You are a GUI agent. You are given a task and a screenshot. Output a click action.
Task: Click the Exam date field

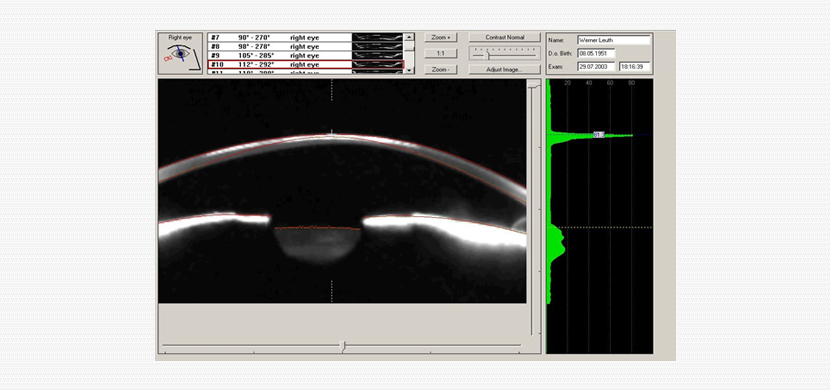596,67
